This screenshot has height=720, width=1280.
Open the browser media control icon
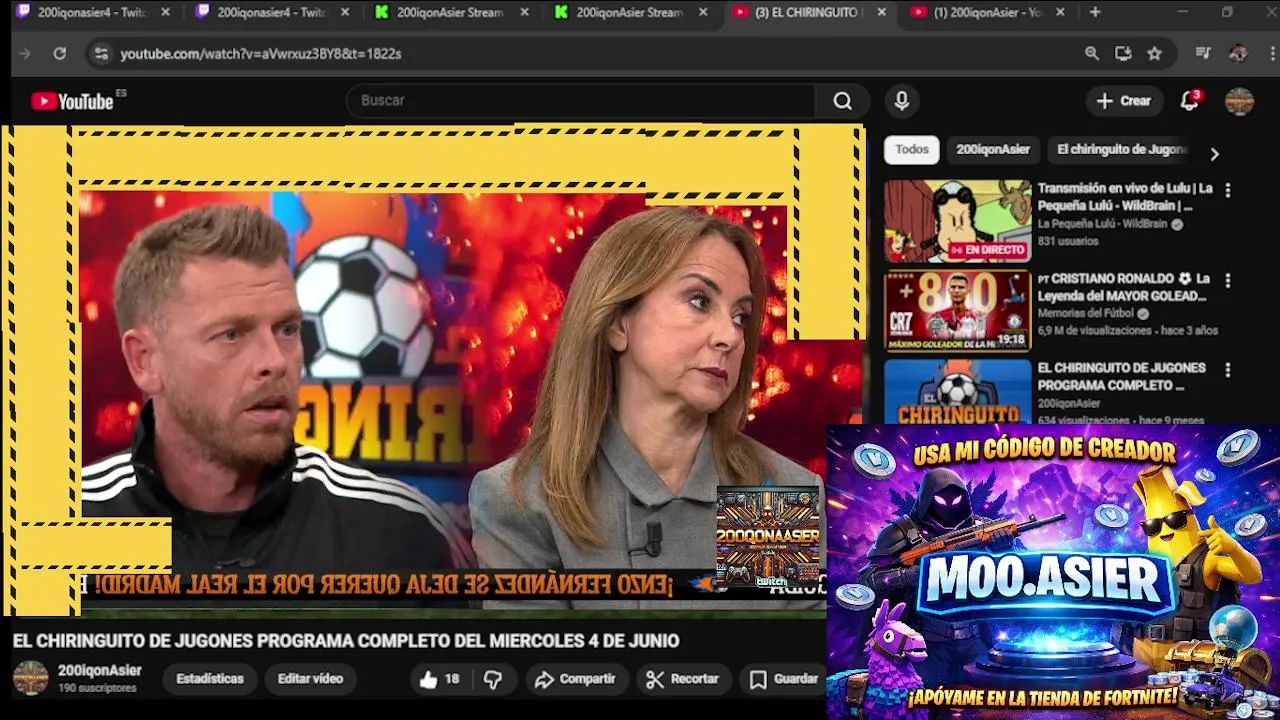pos(1204,54)
